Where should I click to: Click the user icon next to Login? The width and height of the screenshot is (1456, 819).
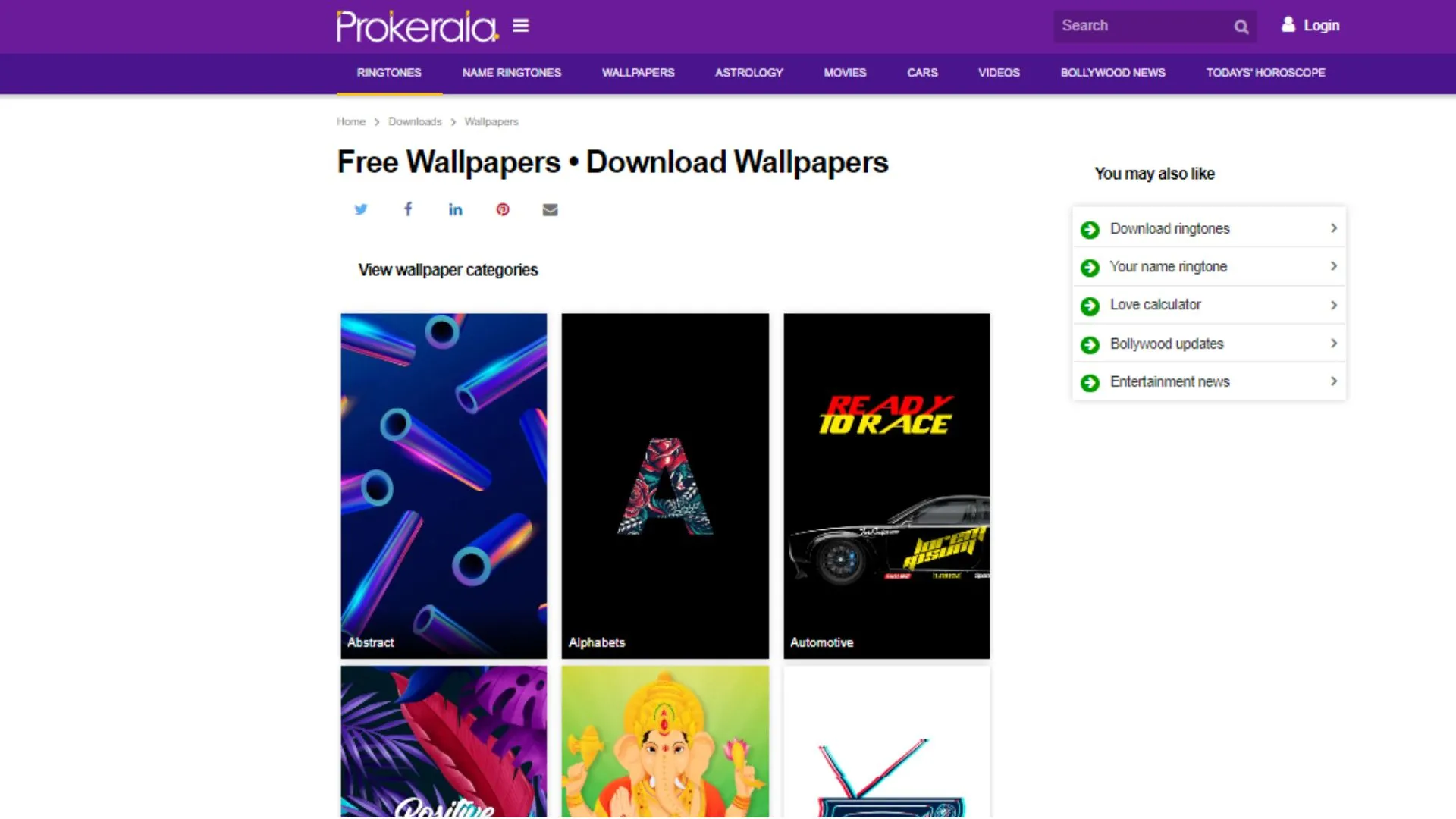1288,25
